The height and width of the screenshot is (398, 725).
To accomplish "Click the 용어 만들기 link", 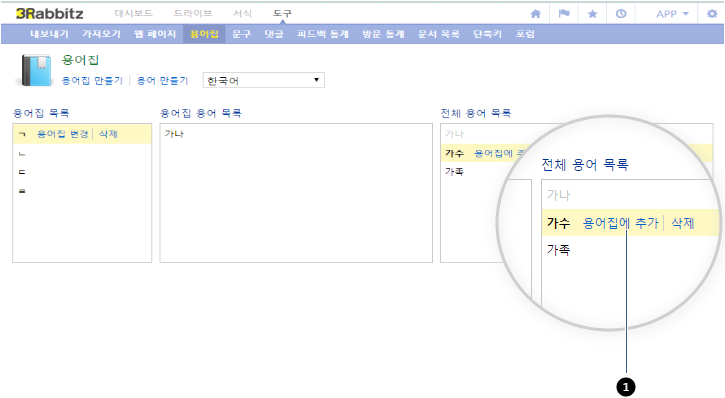I will tap(162, 80).
